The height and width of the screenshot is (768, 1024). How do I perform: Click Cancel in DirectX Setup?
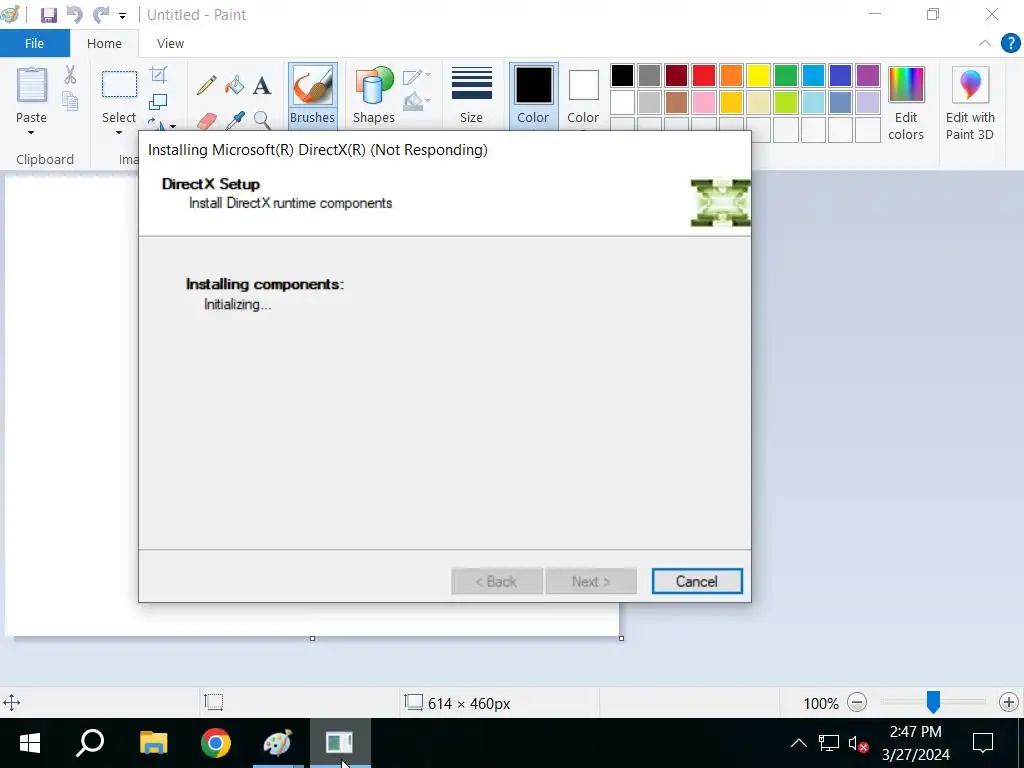[697, 581]
